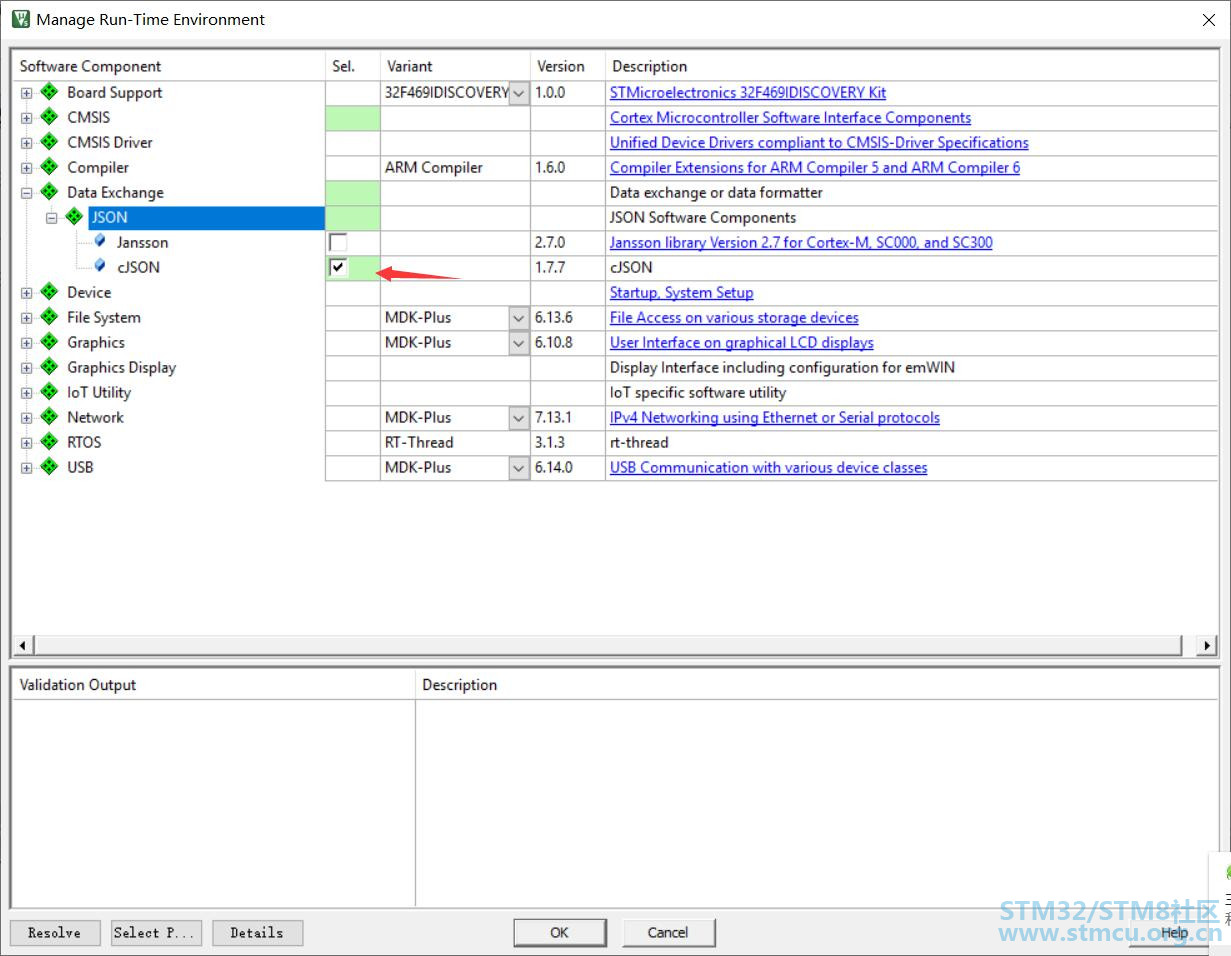The image size is (1231, 956).
Task: Click the horizontal scrollbar left arrow
Action: (22, 646)
